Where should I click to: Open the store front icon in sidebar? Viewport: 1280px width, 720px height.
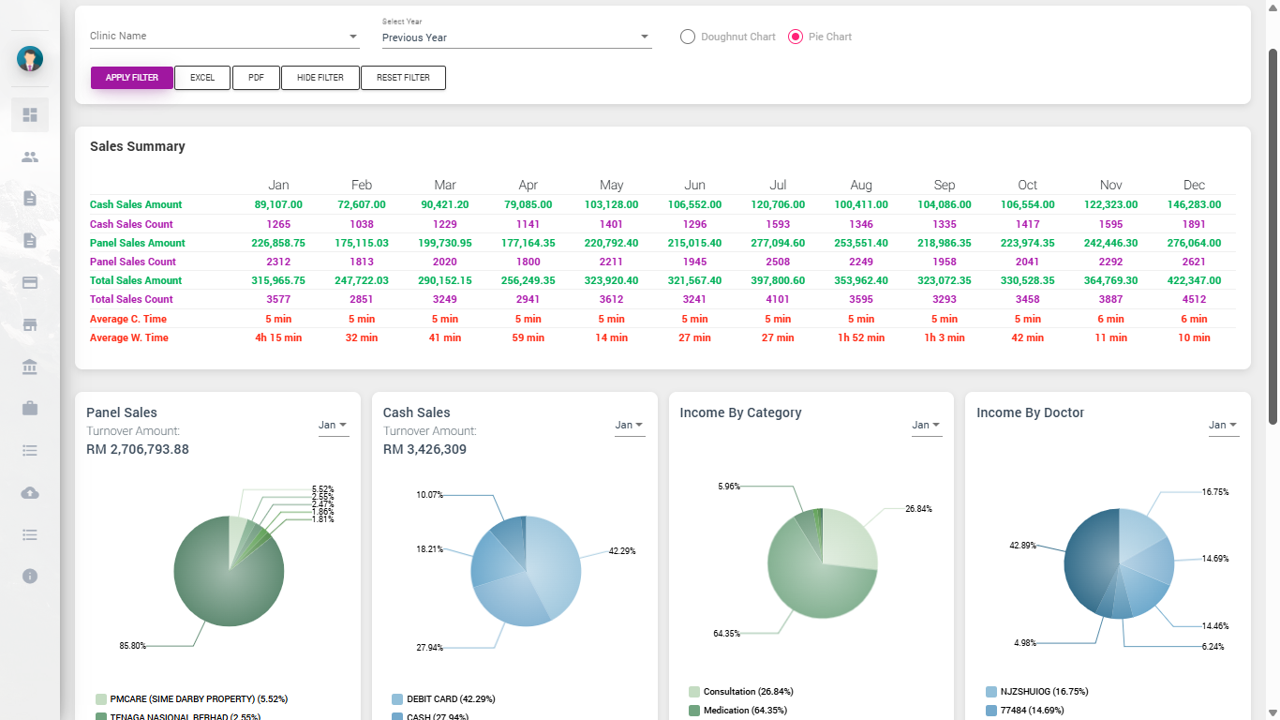point(30,325)
